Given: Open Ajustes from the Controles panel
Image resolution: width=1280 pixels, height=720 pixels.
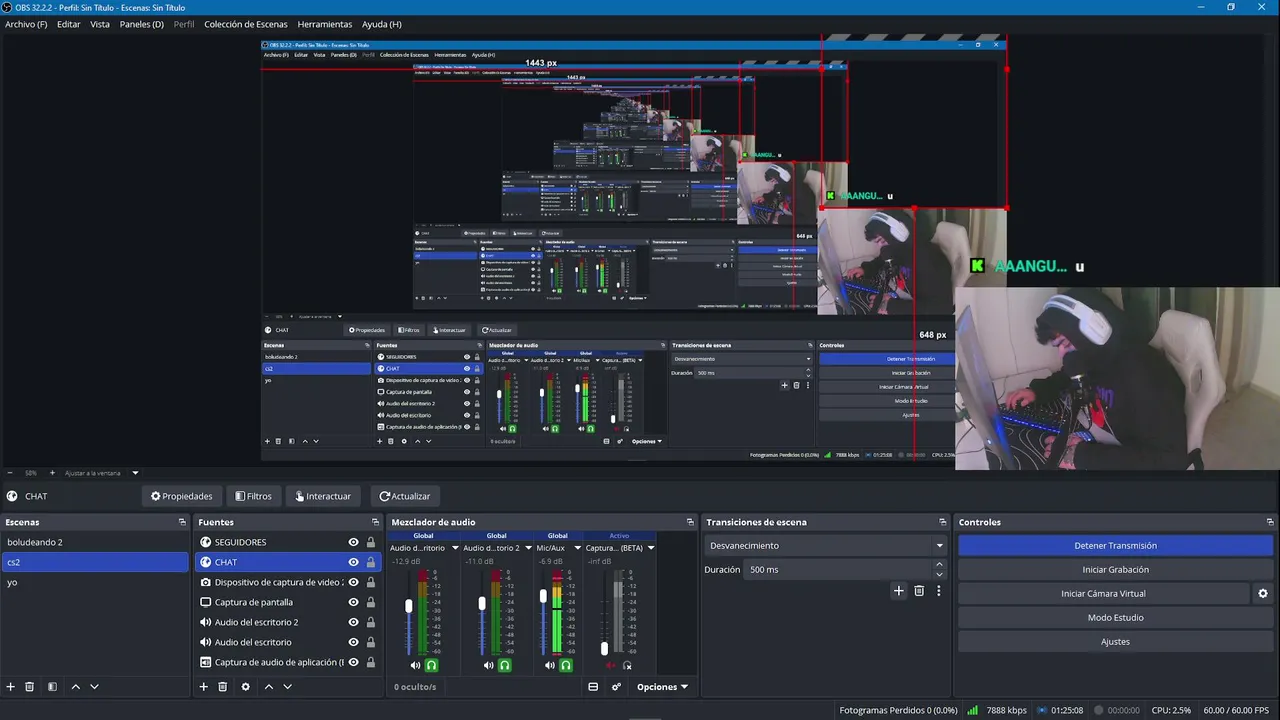Looking at the screenshot, I should pos(1115,642).
